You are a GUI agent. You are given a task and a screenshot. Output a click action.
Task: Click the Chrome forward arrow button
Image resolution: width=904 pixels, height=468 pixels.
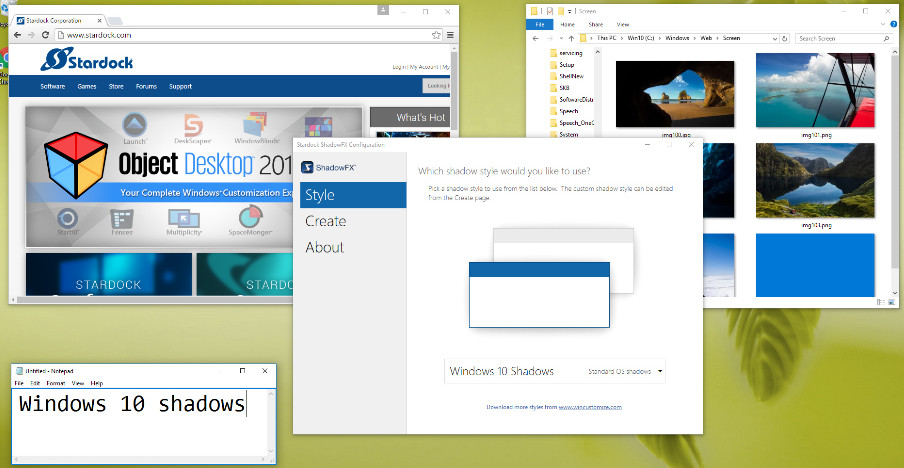pos(31,35)
